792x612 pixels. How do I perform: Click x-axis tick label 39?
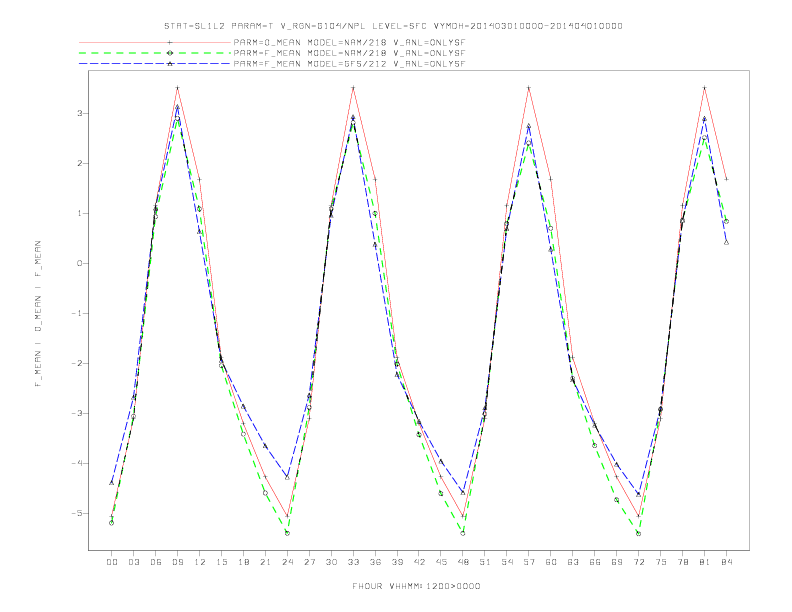397,562
